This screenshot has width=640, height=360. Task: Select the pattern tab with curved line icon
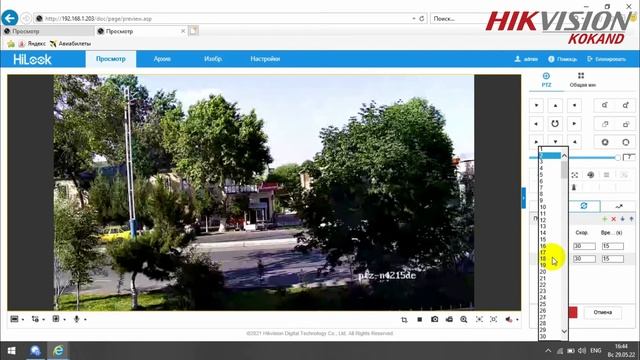coord(619,206)
